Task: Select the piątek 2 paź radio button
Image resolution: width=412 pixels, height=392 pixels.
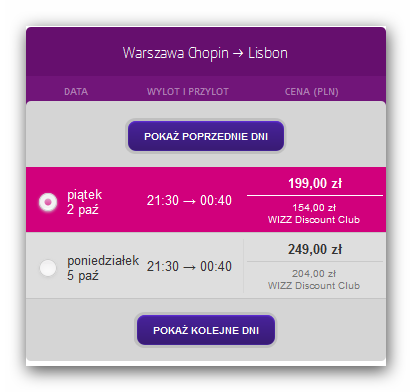Action: 48,202
